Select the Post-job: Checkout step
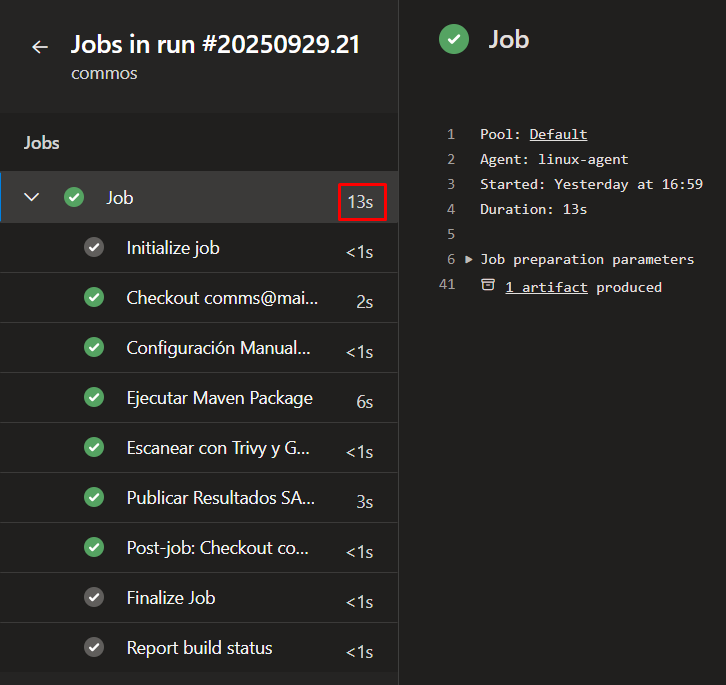Screen dimensions: 726x685 tap(218, 548)
